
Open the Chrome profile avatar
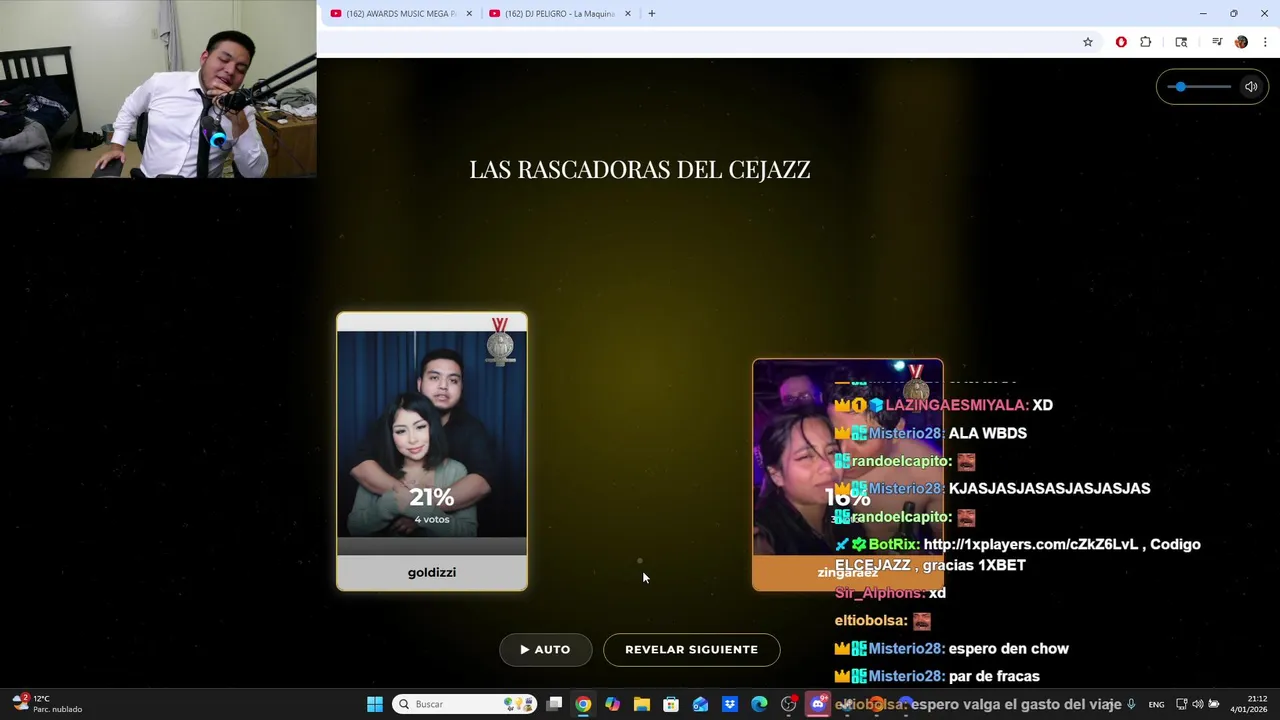pos(1241,42)
